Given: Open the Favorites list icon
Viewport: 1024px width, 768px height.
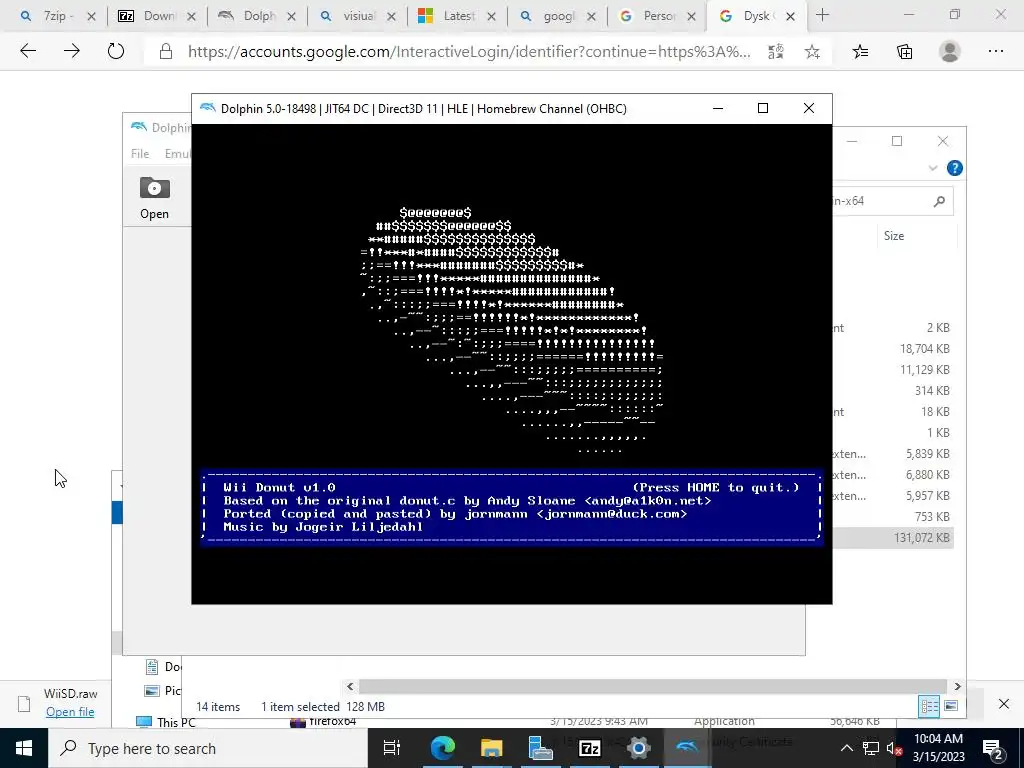Looking at the screenshot, I should (x=861, y=52).
